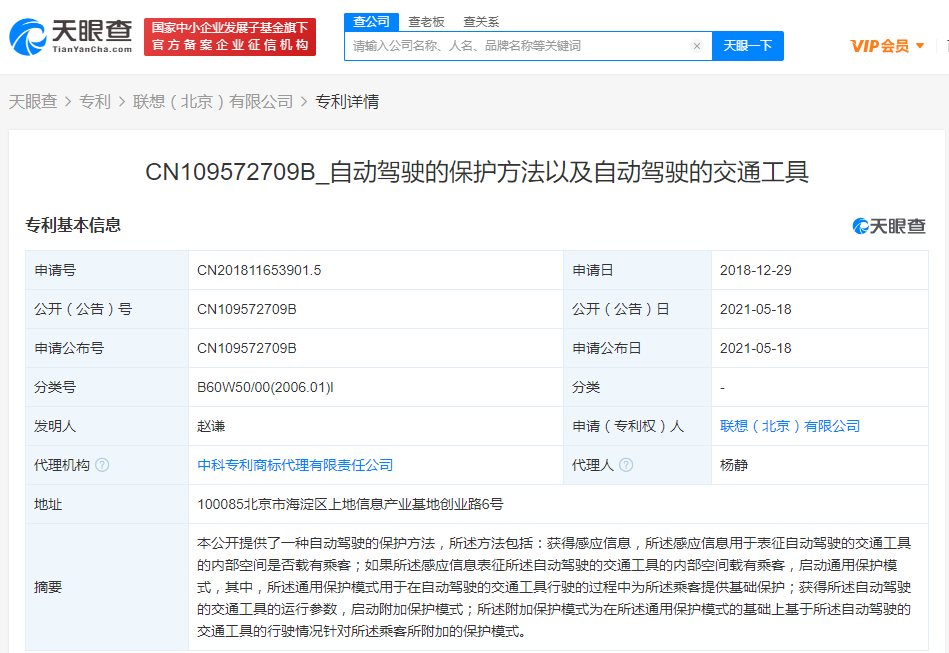Select 2021-05-18 in the 公开(公告)日 row
This screenshot has height=653, width=949.
point(755,309)
